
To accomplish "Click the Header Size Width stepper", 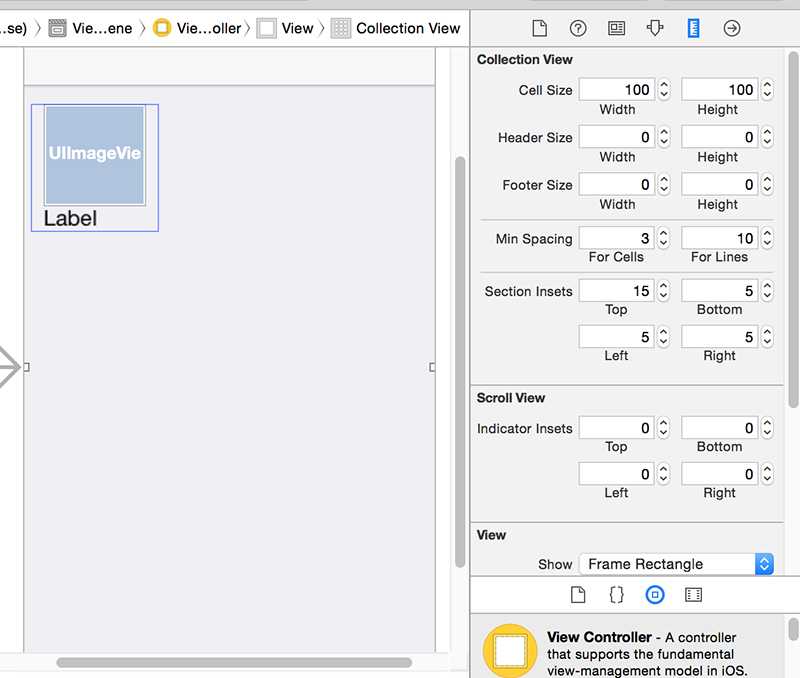I will 663,137.
